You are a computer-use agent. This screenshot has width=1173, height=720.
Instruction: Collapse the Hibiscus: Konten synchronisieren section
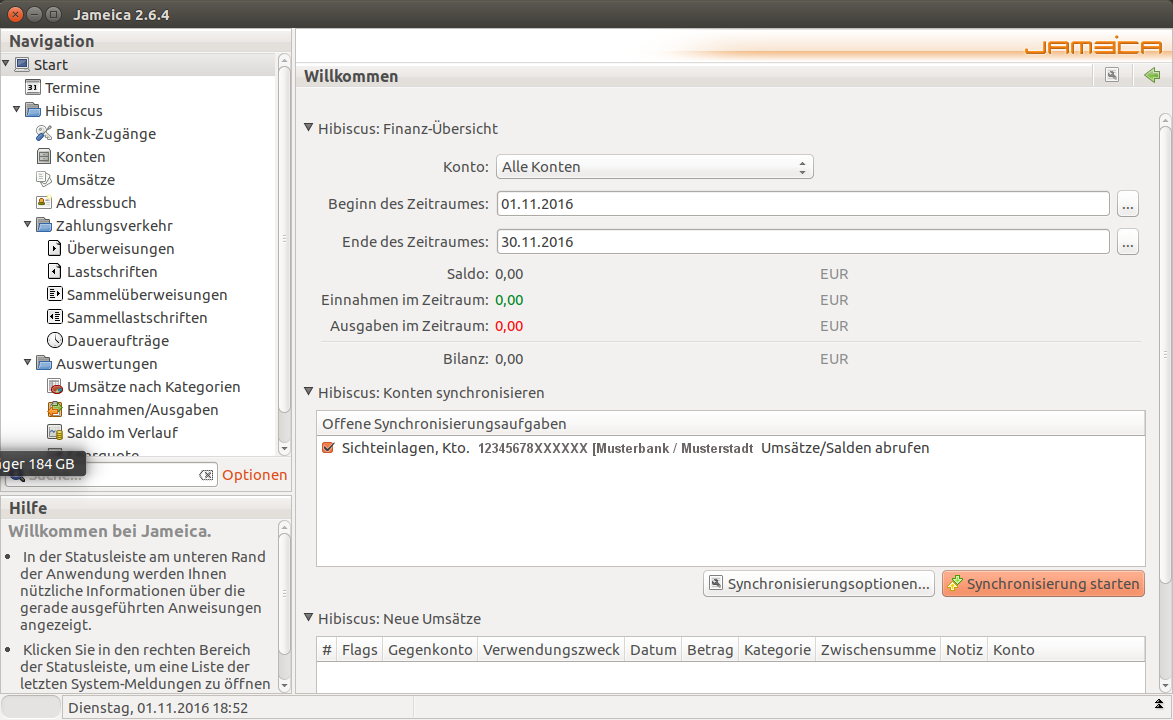click(308, 391)
